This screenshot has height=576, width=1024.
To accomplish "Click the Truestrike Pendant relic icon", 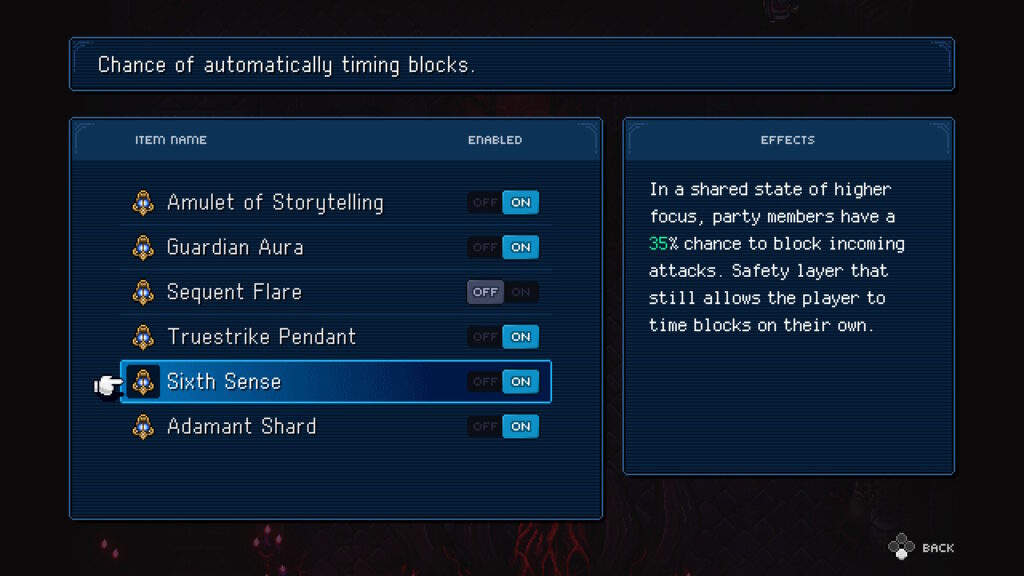I will 143,337.
